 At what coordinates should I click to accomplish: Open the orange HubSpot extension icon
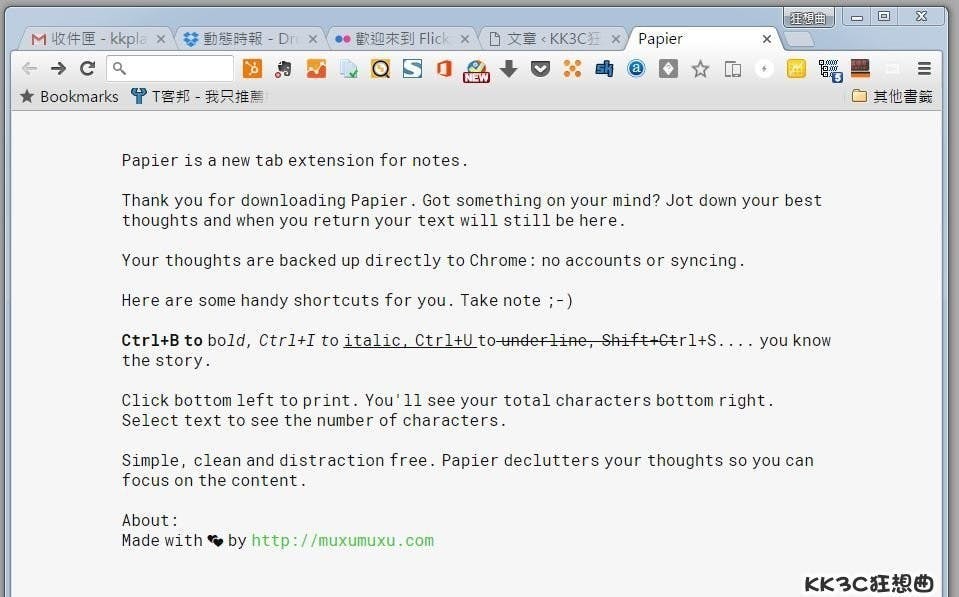pyautogui.click(x=252, y=69)
